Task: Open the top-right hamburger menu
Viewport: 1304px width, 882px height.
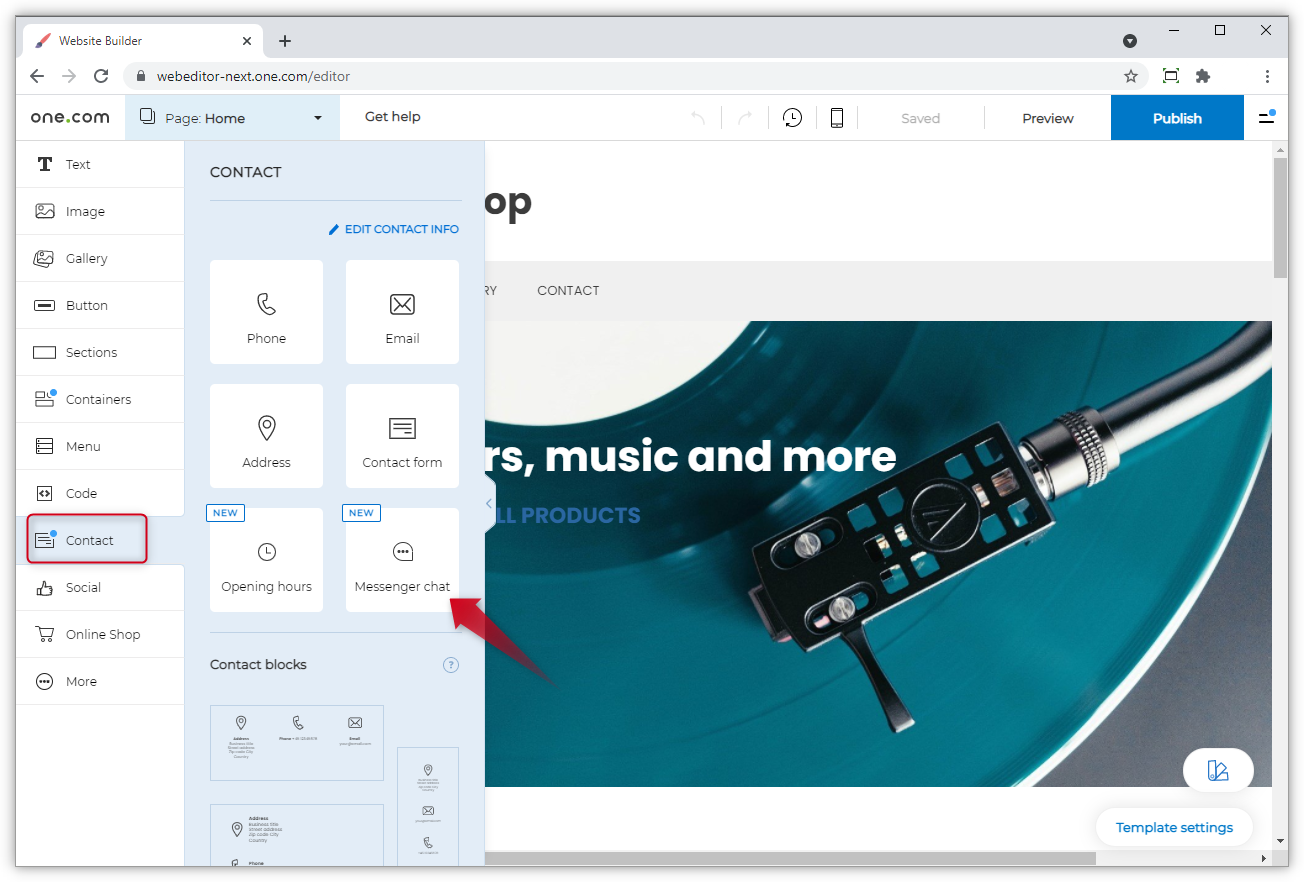Action: [x=1266, y=118]
